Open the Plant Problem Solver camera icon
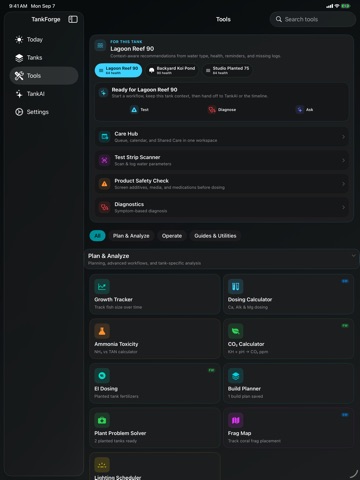This screenshot has width=360, height=480. pos(102,420)
